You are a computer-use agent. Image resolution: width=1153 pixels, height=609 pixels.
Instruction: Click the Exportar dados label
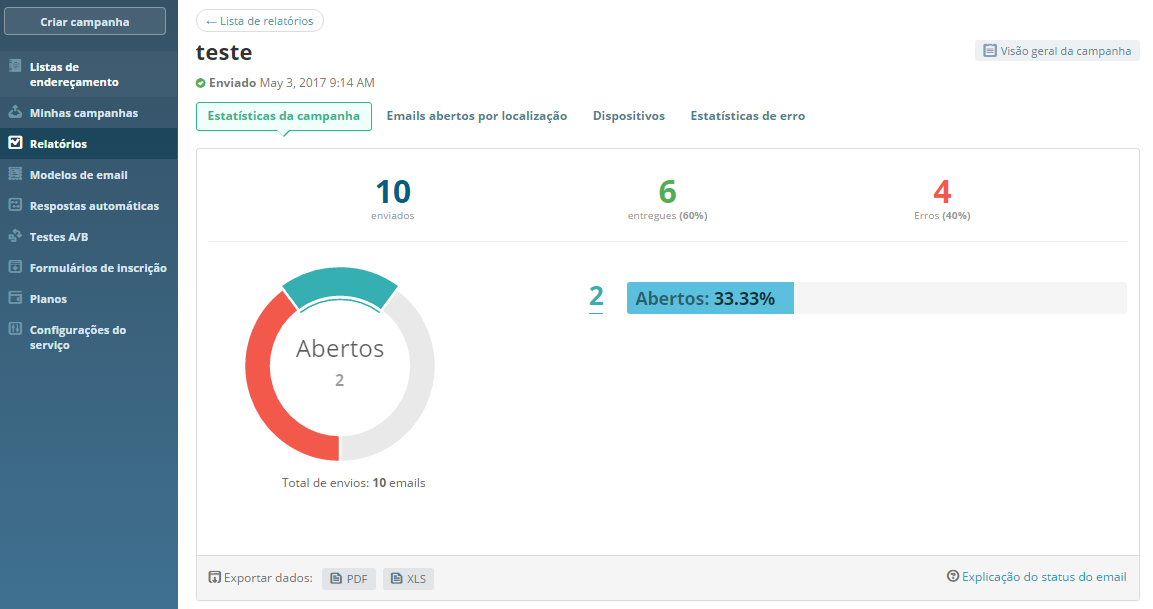[x=268, y=578]
